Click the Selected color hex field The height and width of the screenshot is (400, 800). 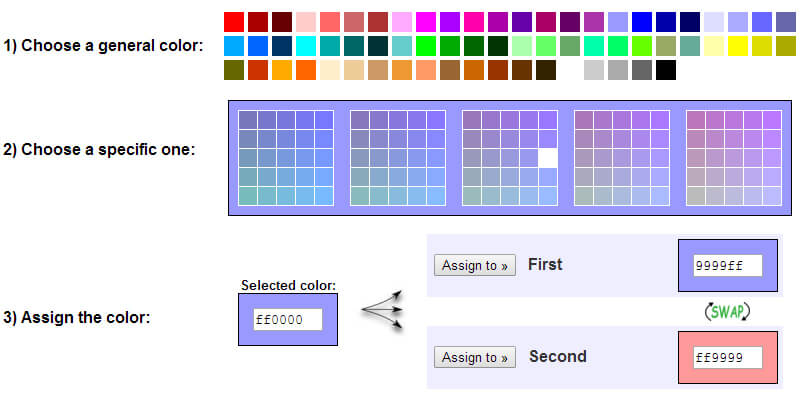(287, 320)
